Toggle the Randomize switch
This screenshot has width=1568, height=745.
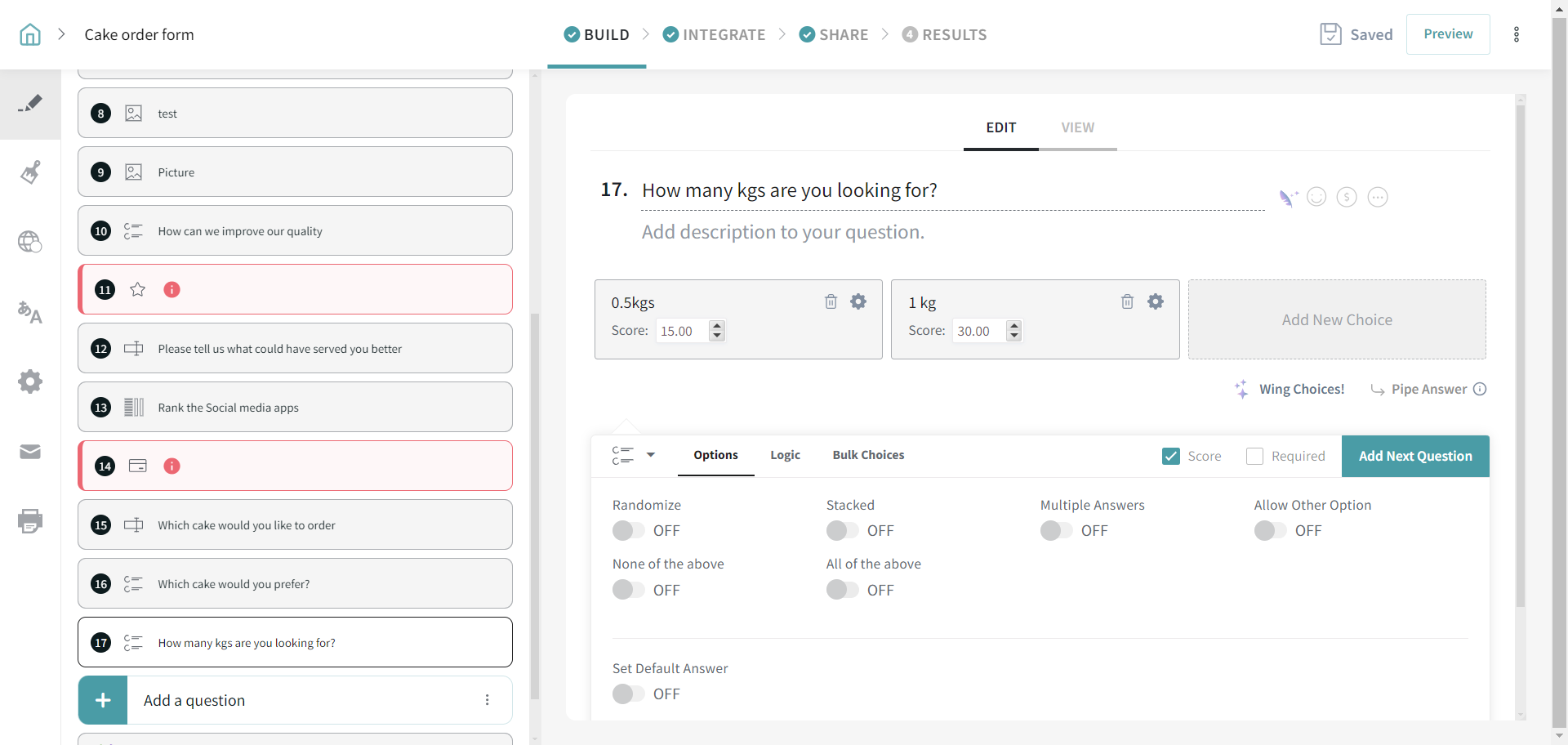pos(628,531)
